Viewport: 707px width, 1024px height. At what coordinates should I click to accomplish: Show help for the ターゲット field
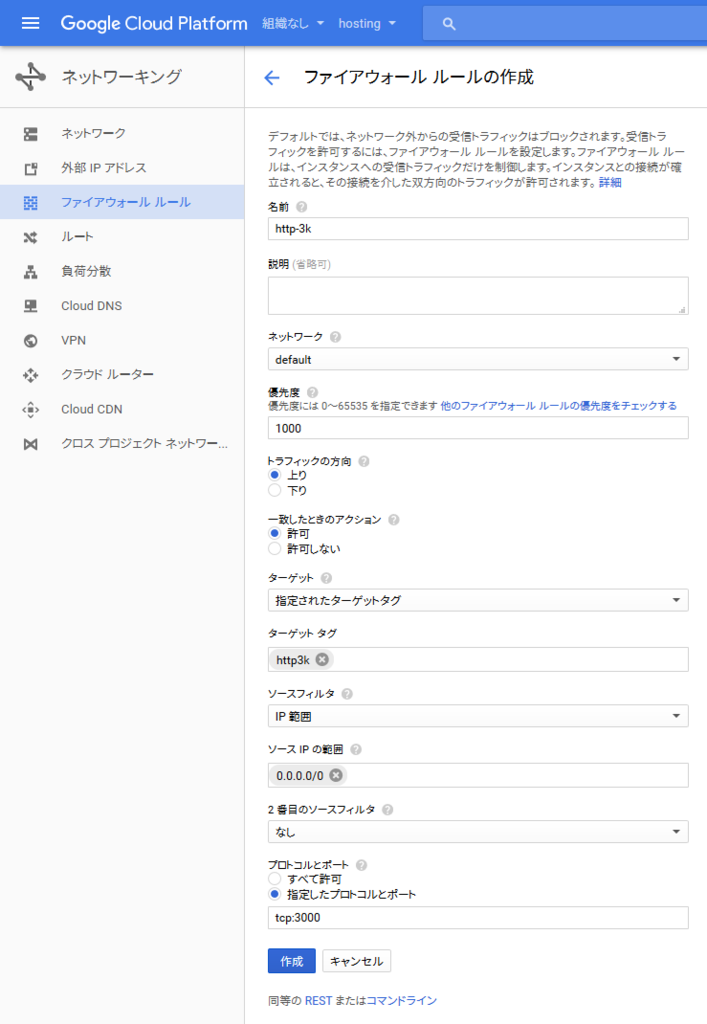coord(326,578)
